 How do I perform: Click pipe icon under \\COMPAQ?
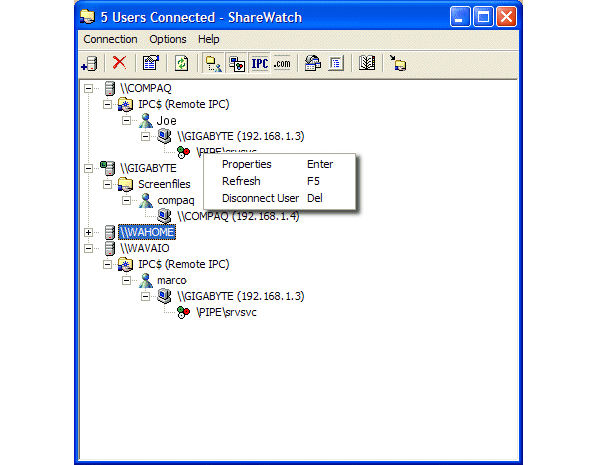183,152
